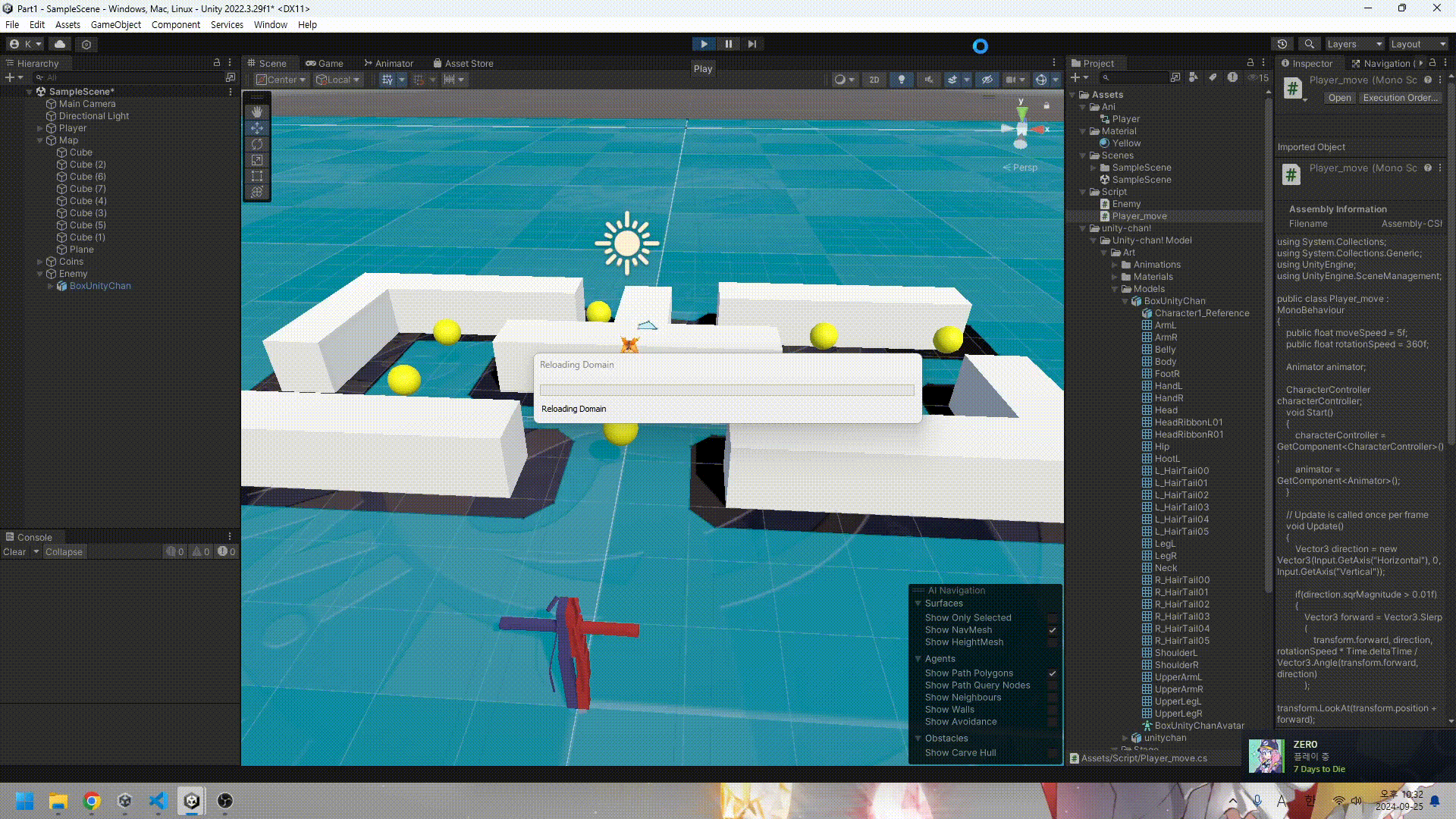Click the version control settings icon next to the cloud icon

[86, 44]
